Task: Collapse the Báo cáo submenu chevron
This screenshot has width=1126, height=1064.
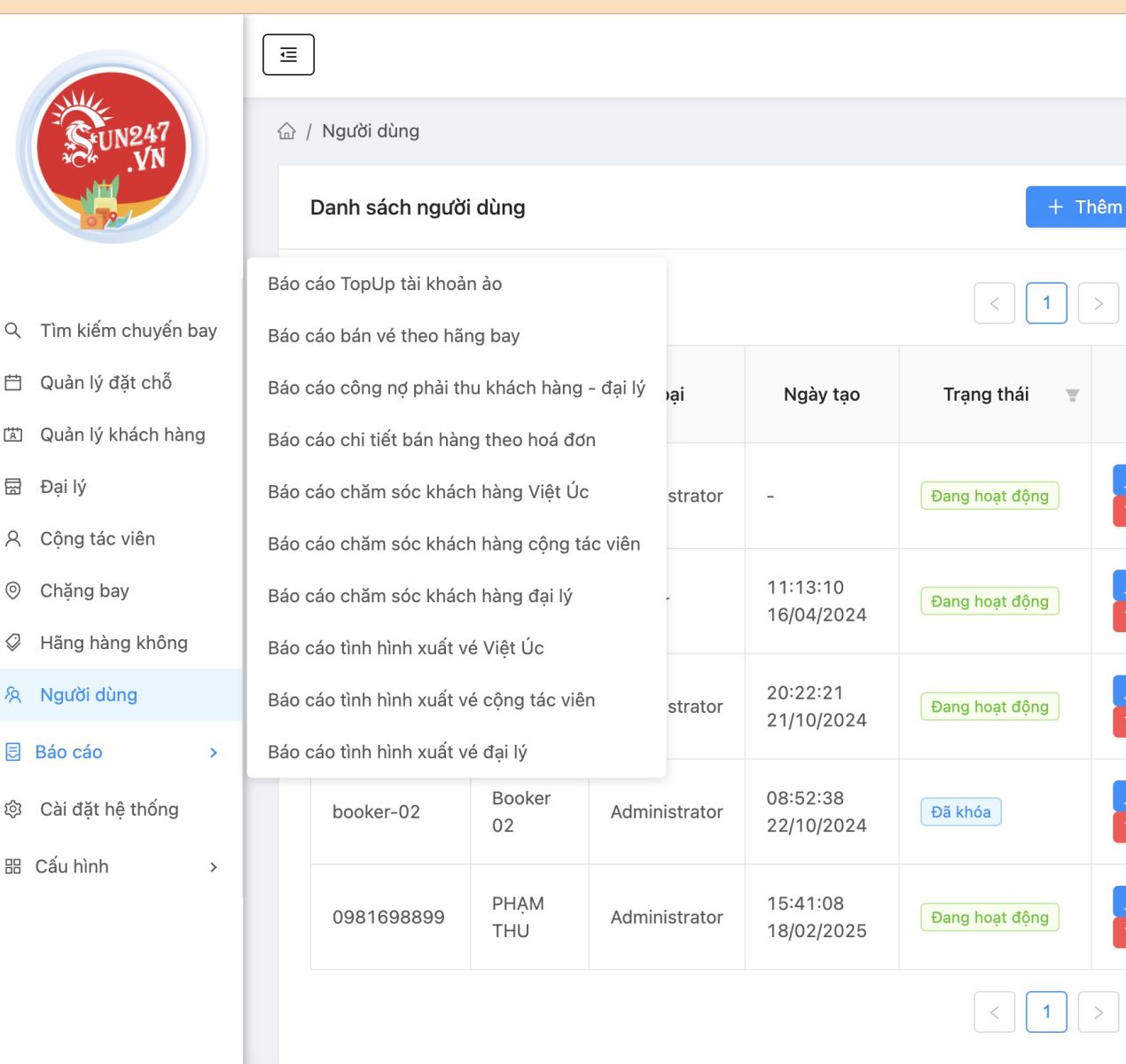Action: click(x=213, y=752)
